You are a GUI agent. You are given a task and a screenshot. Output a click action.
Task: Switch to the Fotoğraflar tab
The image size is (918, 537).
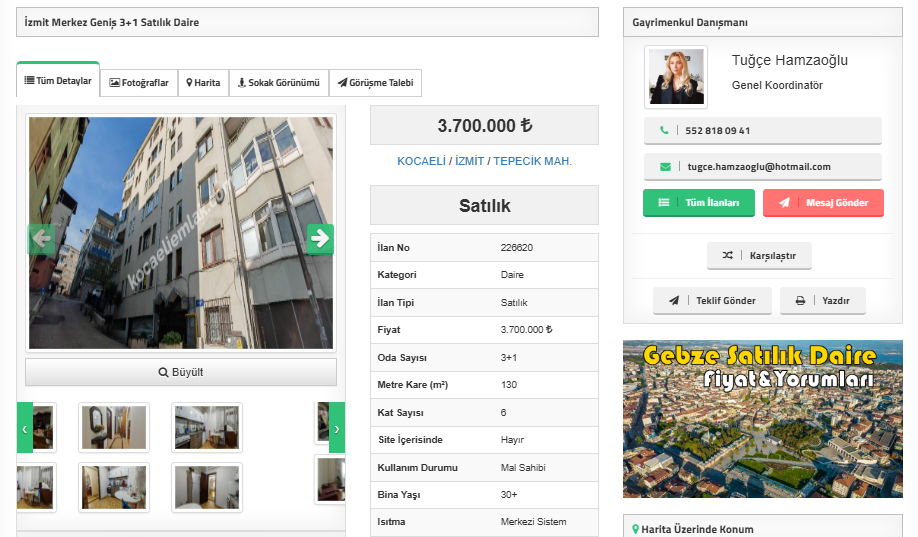click(139, 83)
